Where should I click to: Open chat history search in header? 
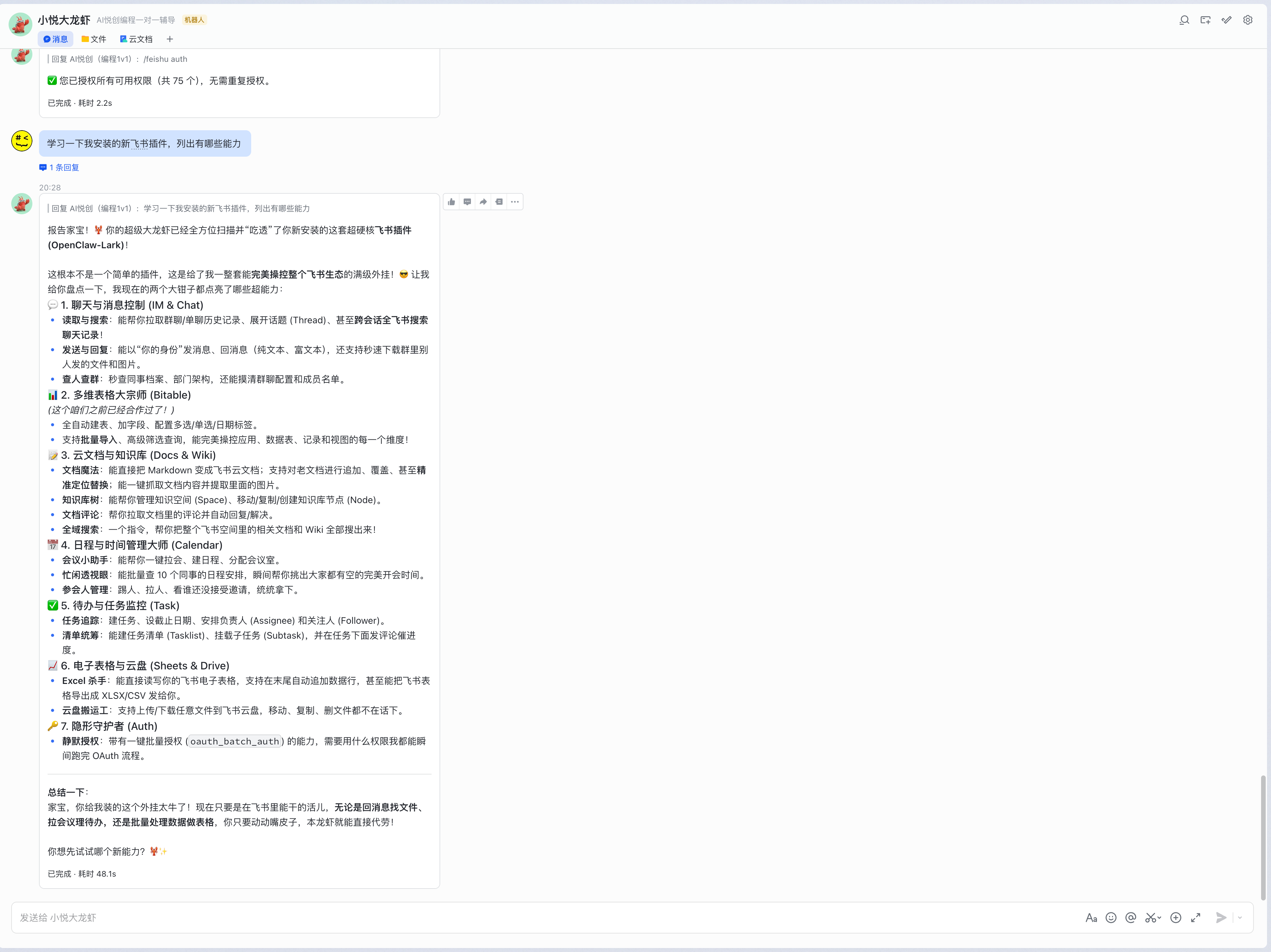click(x=1184, y=20)
